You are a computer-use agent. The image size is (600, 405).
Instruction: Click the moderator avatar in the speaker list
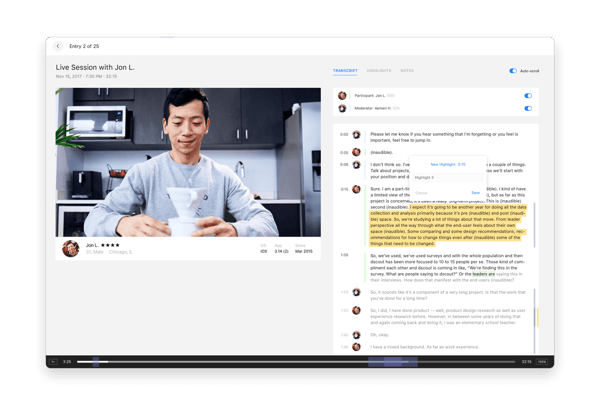[x=343, y=108]
